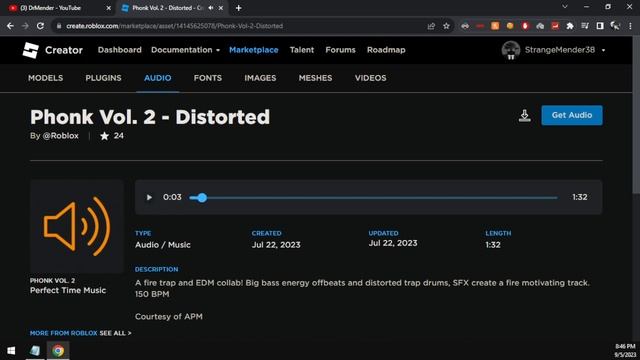Download the audio with the download icon
The image size is (640, 360).
pyautogui.click(x=524, y=116)
